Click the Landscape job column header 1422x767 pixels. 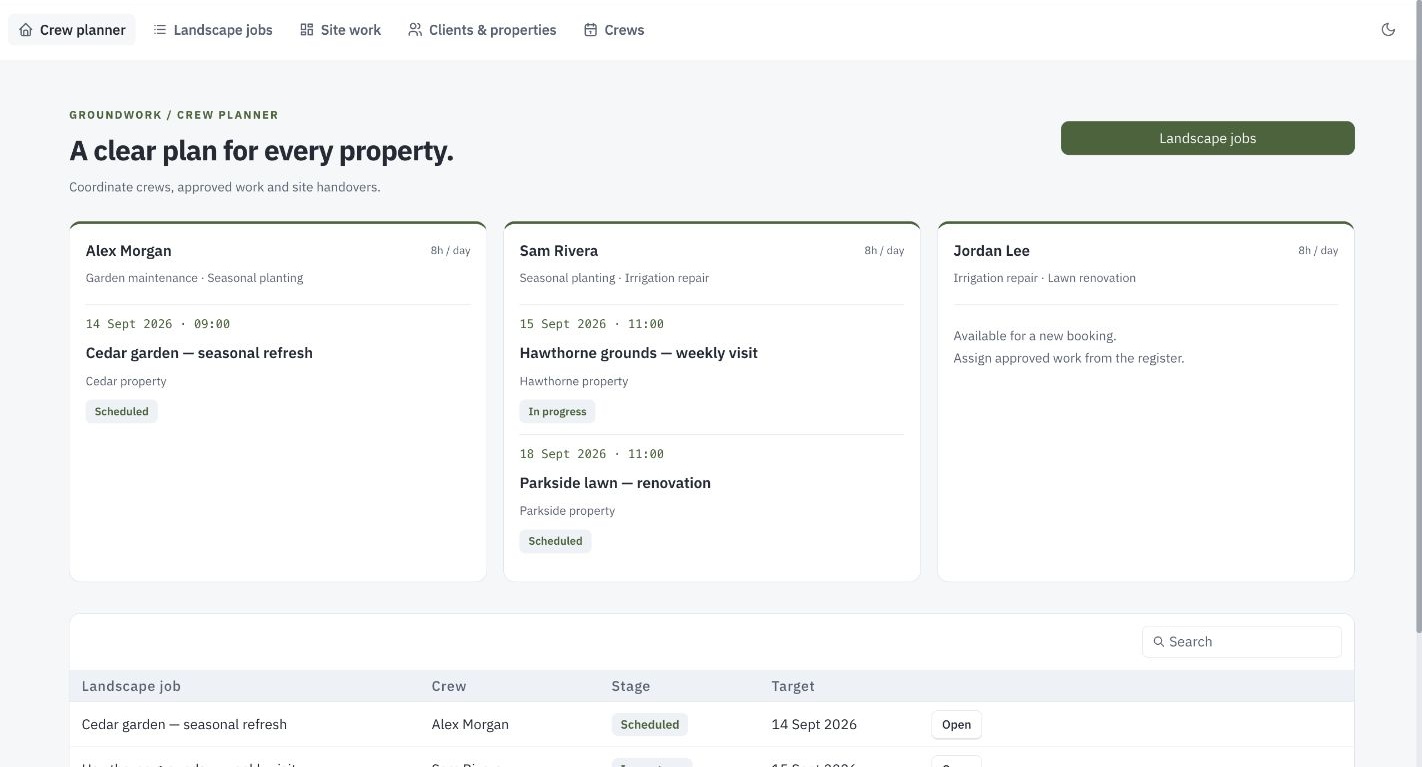[131, 686]
